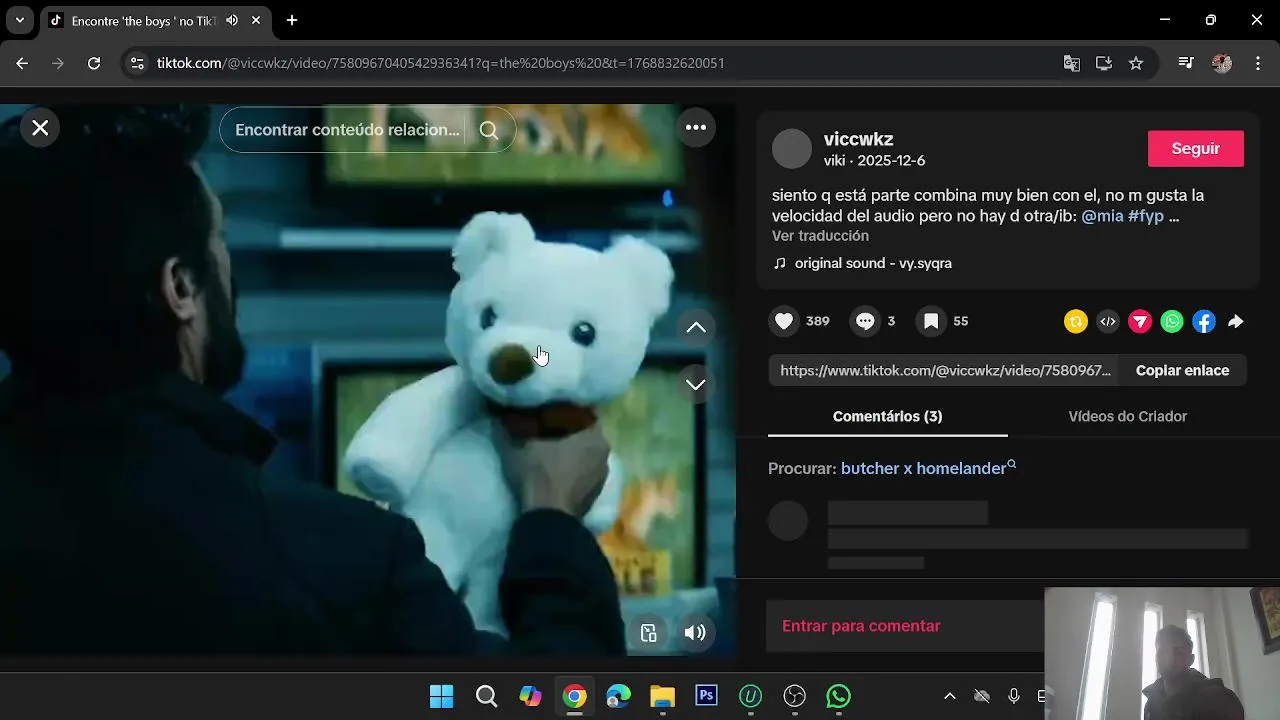Screen dimensions: 1280x720
Task: Send to friends with red arrow icon
Action: (1140, 321)
